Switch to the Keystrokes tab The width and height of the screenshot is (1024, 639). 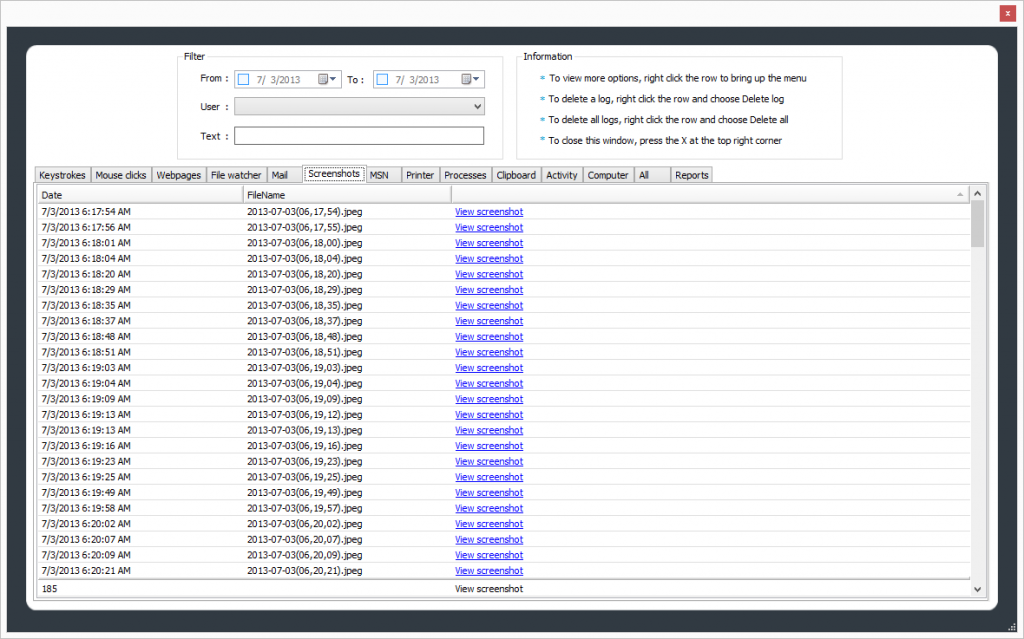click(62, 175)
